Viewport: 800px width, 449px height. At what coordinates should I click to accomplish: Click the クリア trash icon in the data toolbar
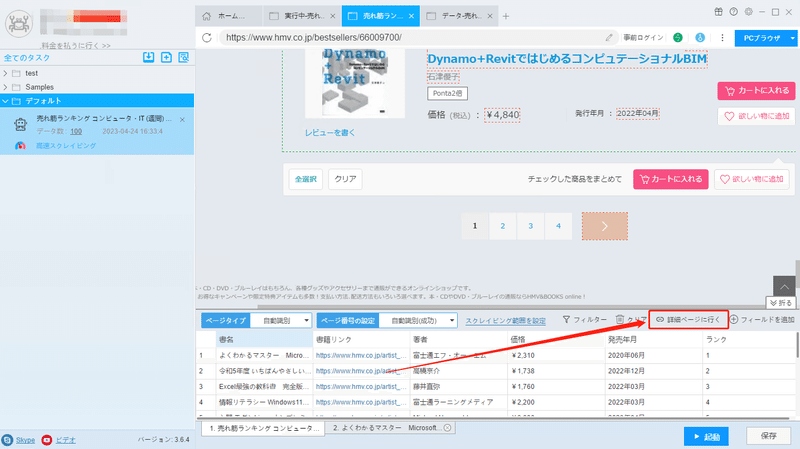tap(619, 319)
